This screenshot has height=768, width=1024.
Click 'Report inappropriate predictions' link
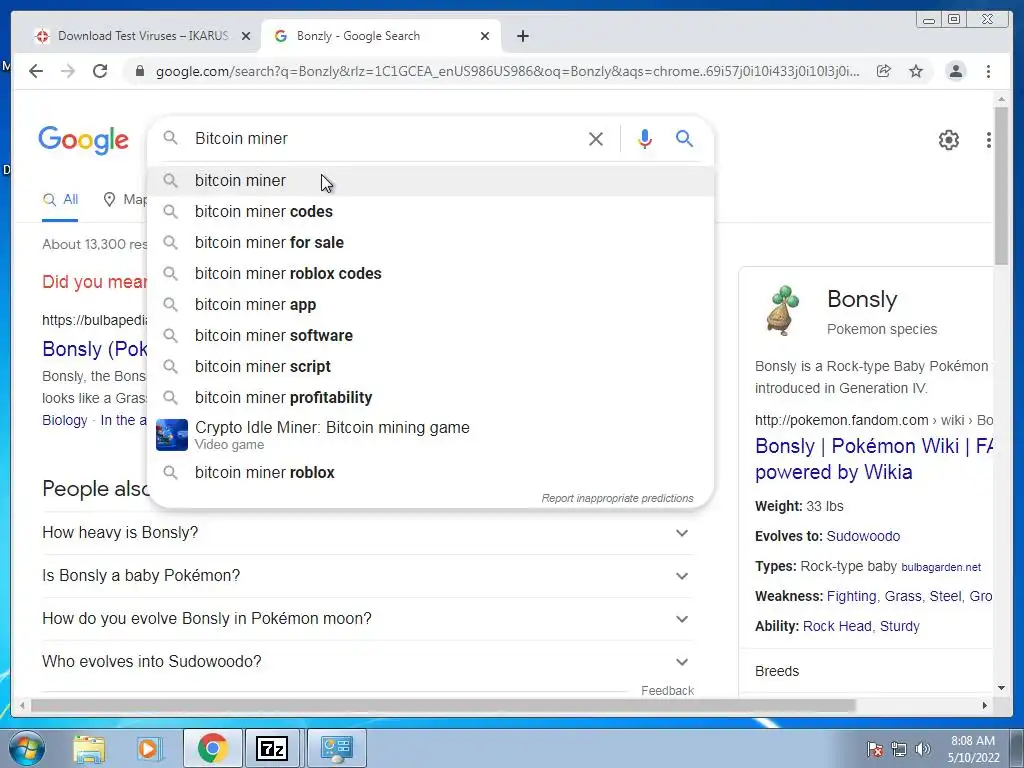617,498
